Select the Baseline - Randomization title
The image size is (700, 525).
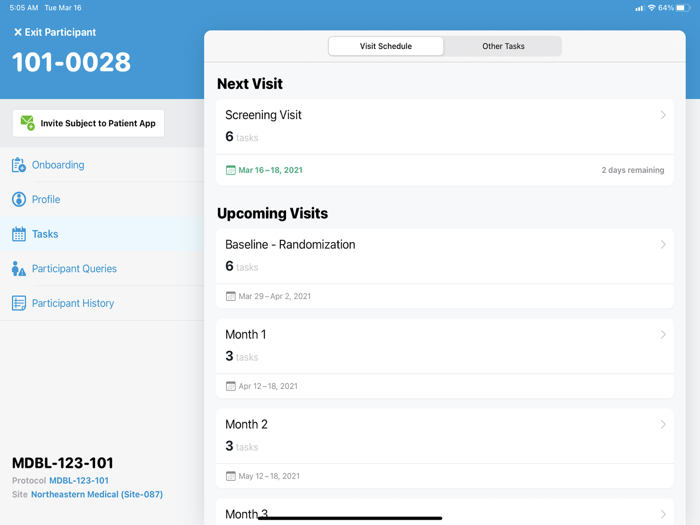pos(290,244)
